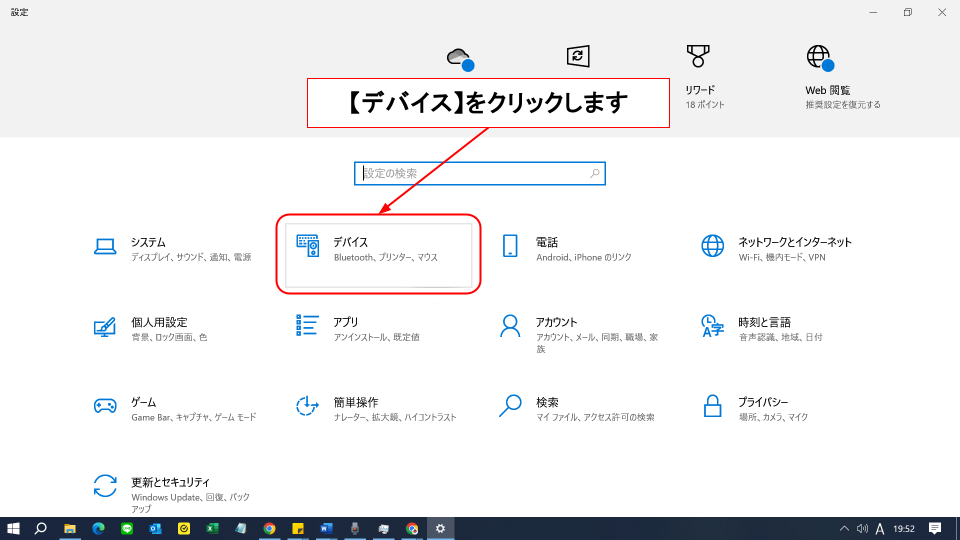
Task: Expand hidden system tray icons chevron
Action: point(858,528)
